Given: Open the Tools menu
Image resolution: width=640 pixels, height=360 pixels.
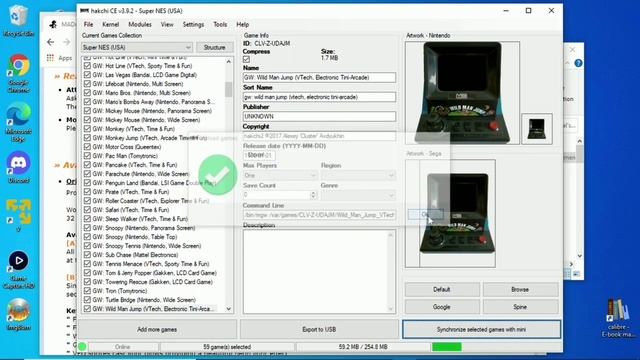Looking at the screenshot, I should click(220, 24).
